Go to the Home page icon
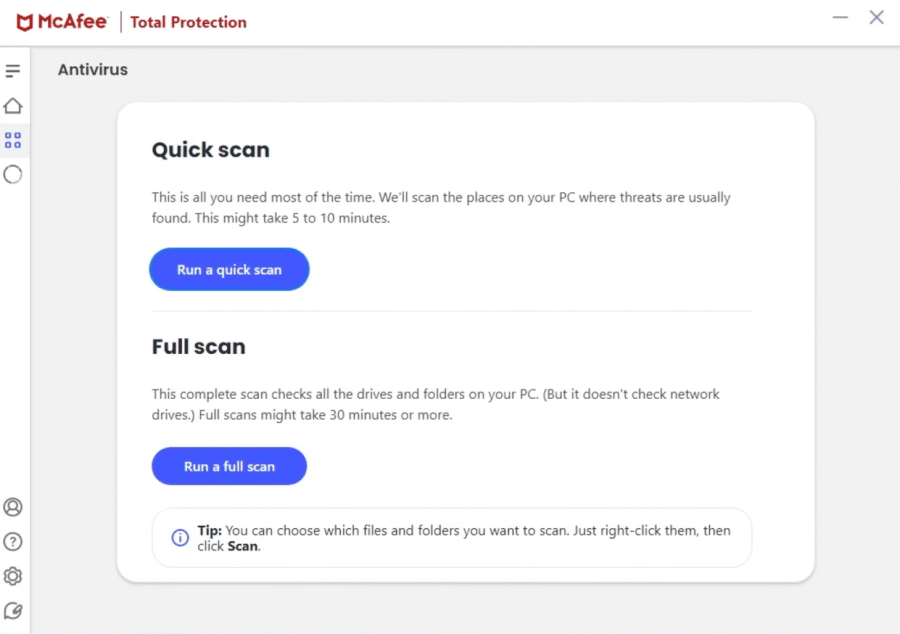The image size is (900, 634). (x=13, y=106)
